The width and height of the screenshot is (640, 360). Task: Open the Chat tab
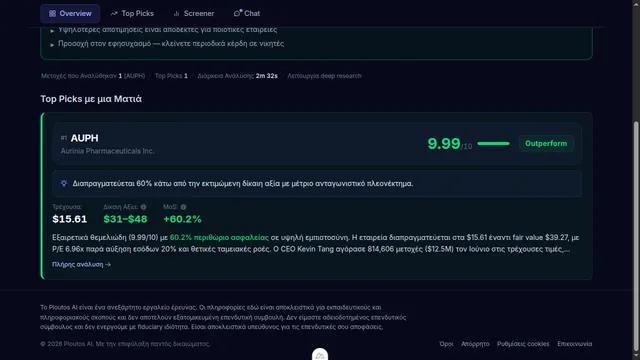(247, 13)
